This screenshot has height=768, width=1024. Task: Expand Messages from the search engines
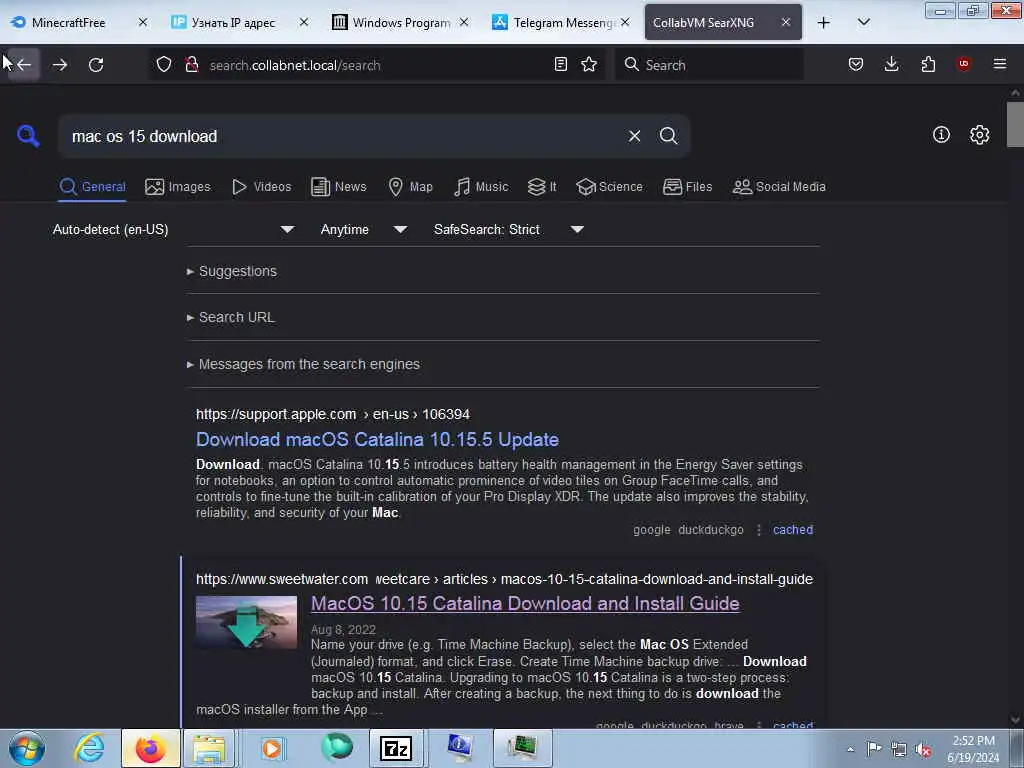click(x=303, y=364)
